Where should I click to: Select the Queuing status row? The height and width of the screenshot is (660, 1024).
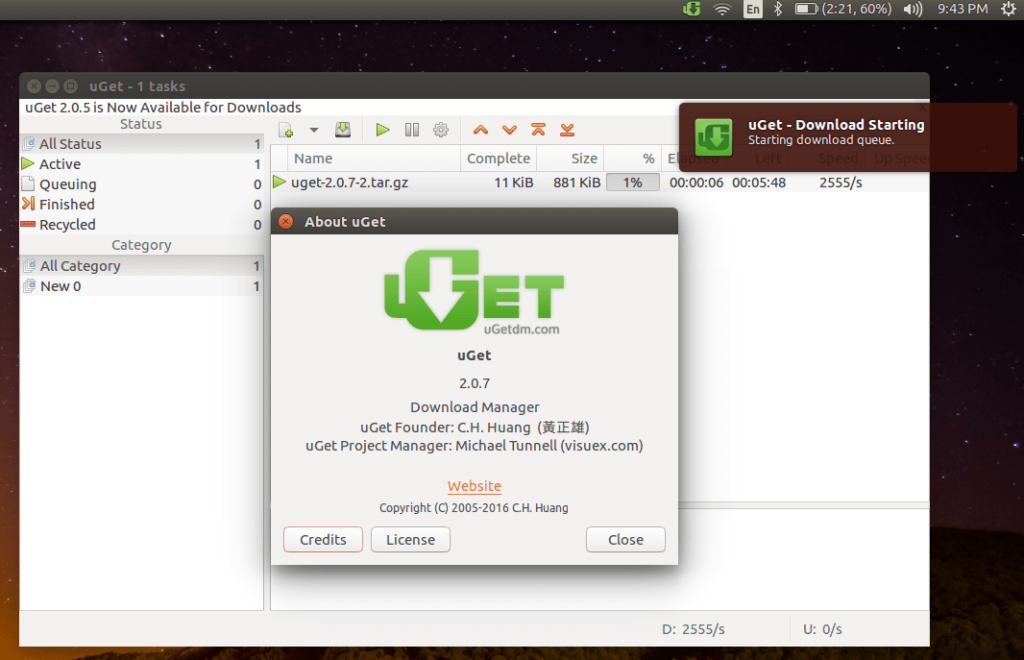pos(142,184)
